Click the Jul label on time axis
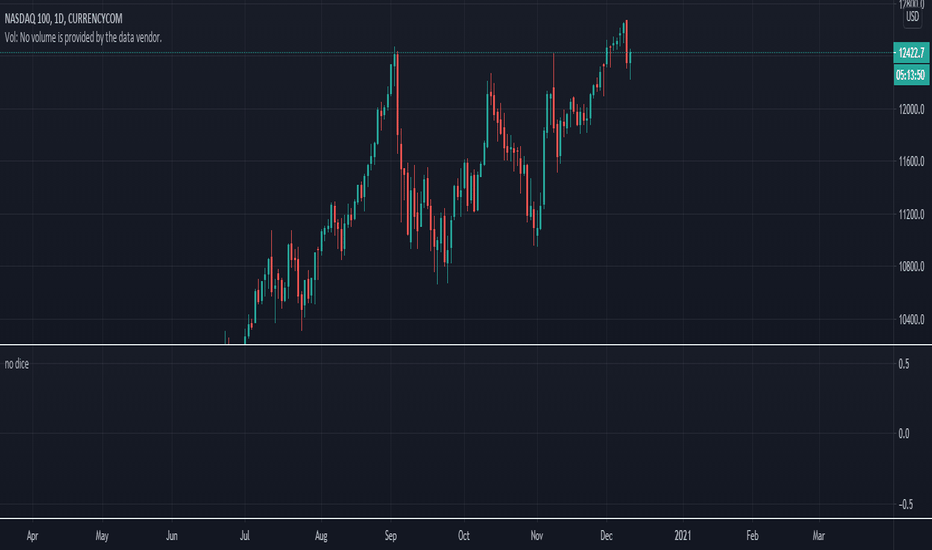 coord(244,536)
